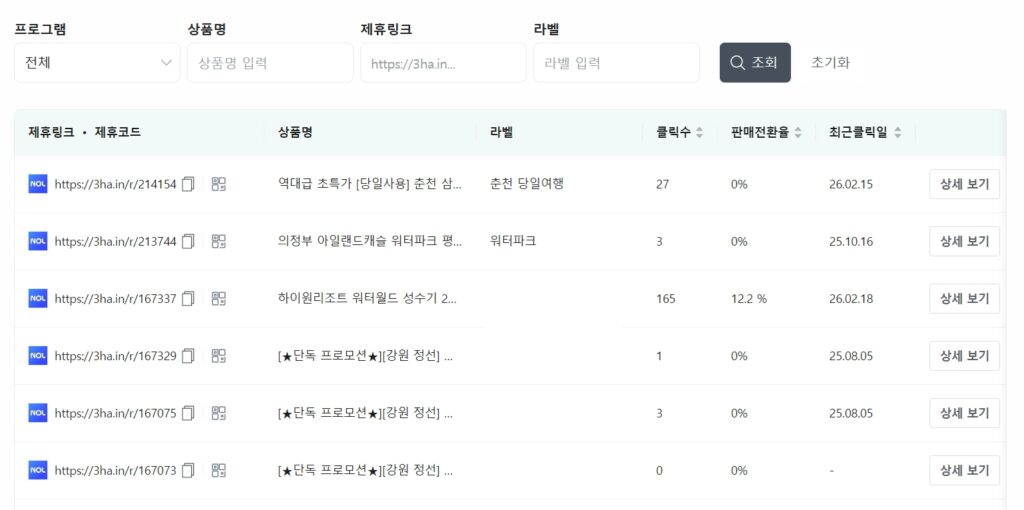1024x510 pixels.
Task: Open the https://3ha.in/r/167329 link
Action: pos(115,355)
